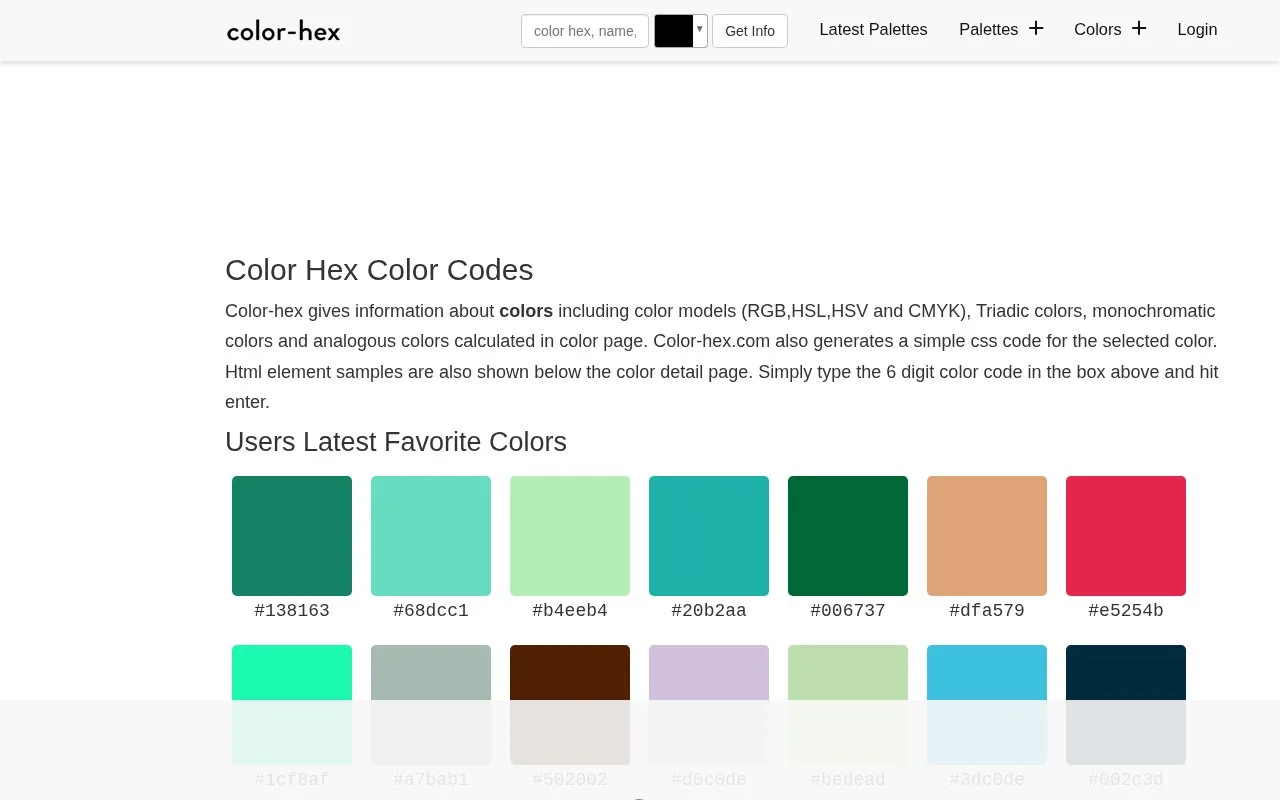The height and width of the screenshot is (800, 1280).
Task: Click the plus icon beside Colors
Action: tap(1139, 28)
